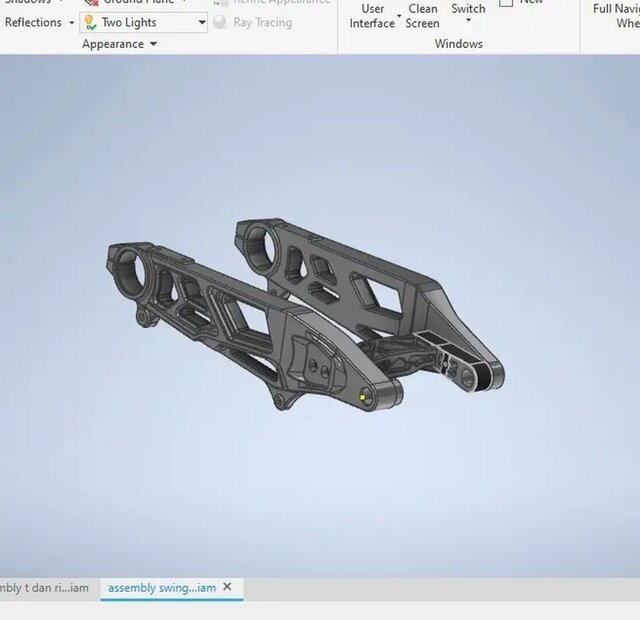Image resolution: width=640 pixels, height=620 pixels.
Task: Click the Ray Tracing label
Action: 262,22
